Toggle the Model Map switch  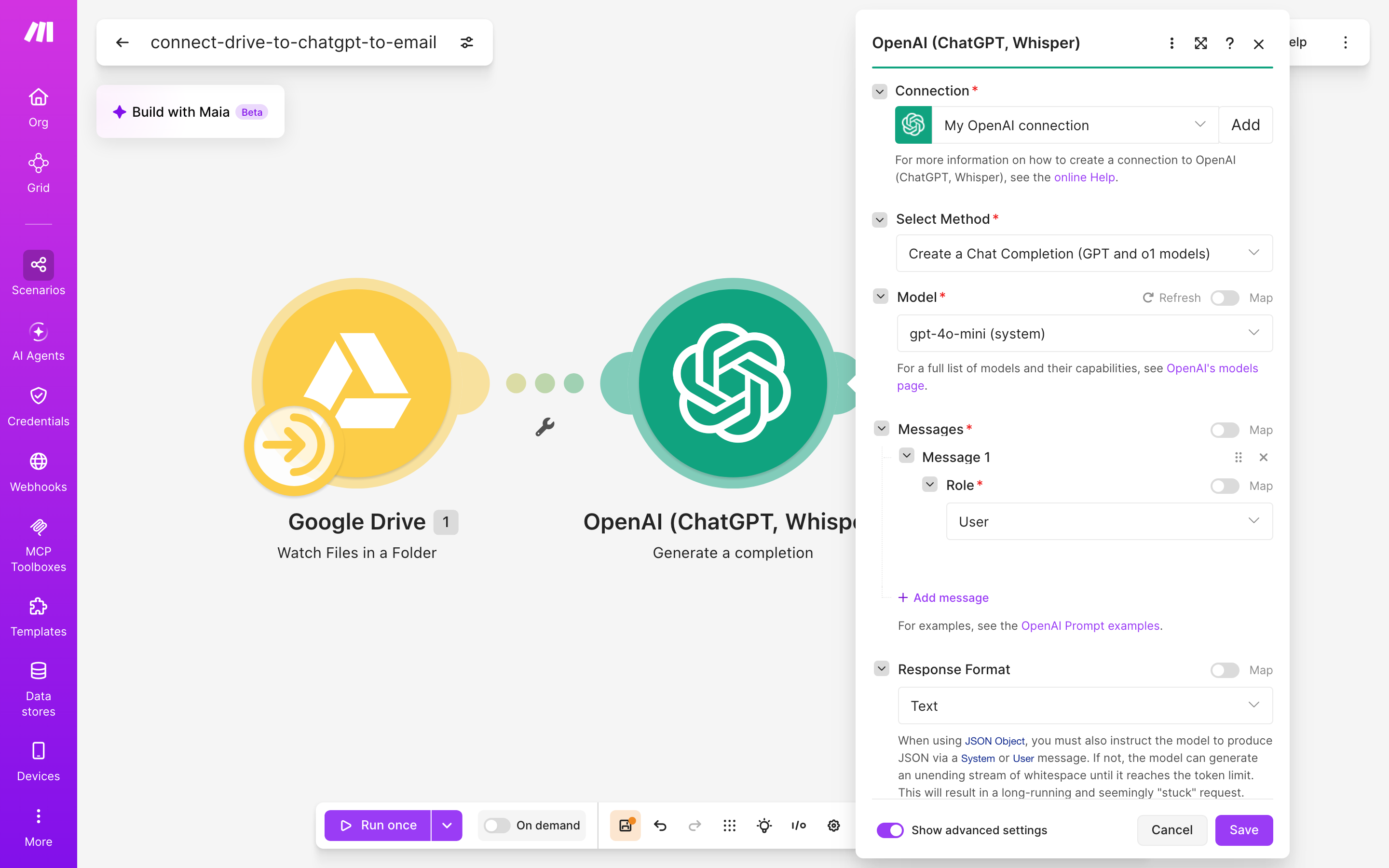[1225, 298]
